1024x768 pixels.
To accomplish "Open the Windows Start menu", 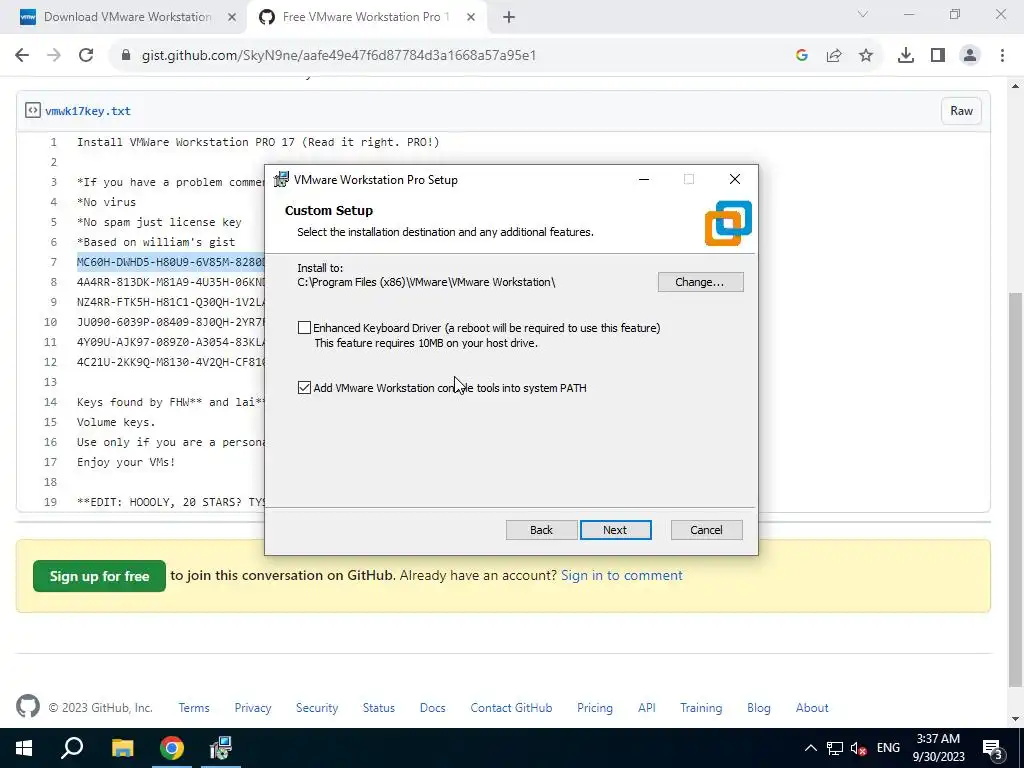I will tap(24, 748).
